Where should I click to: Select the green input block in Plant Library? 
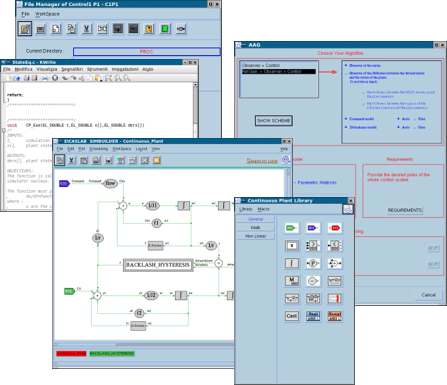pos(291,228)
